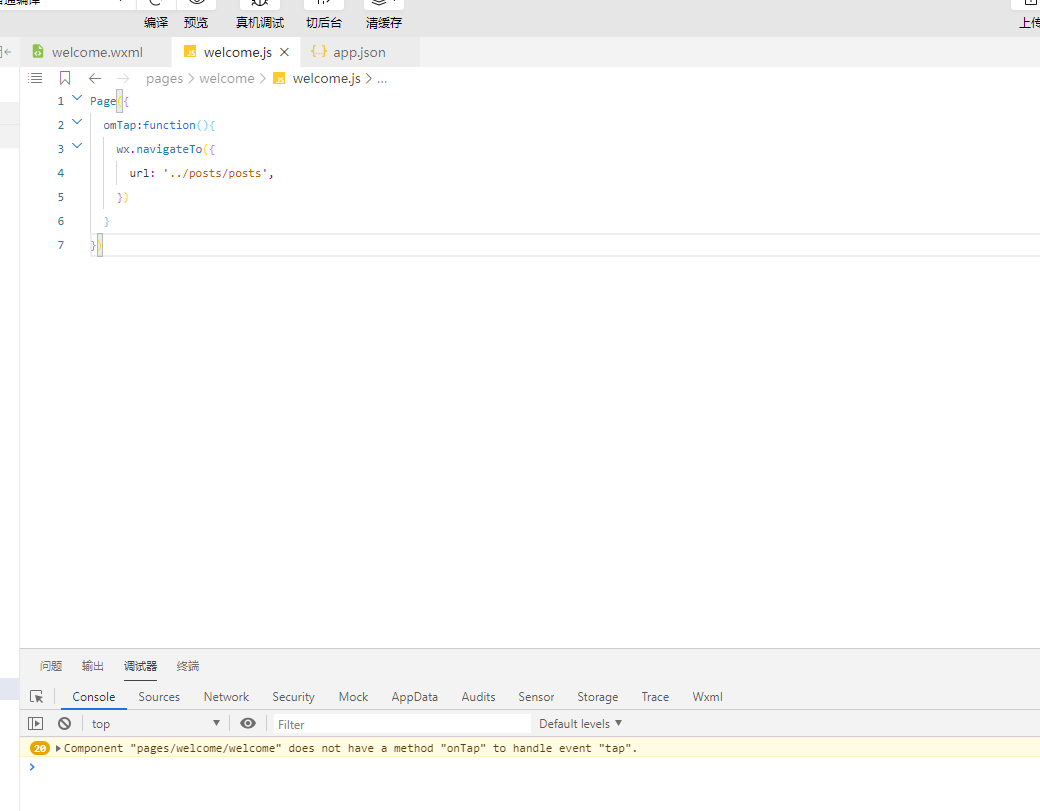This screenshot has height=811, width=1040.
Task: Close the welcome.js tab
Action: [x=285, y=52]
